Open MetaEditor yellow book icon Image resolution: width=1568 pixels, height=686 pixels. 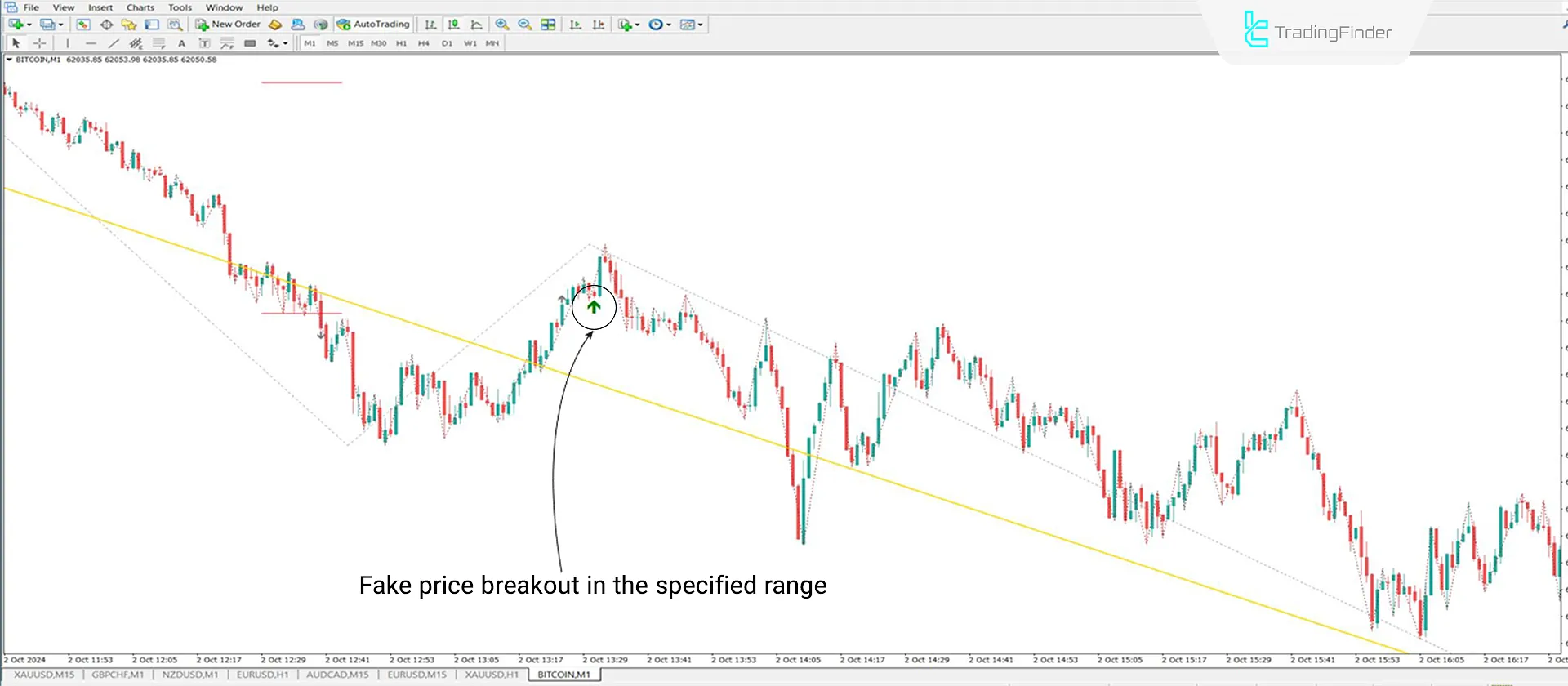click(275, 24)
